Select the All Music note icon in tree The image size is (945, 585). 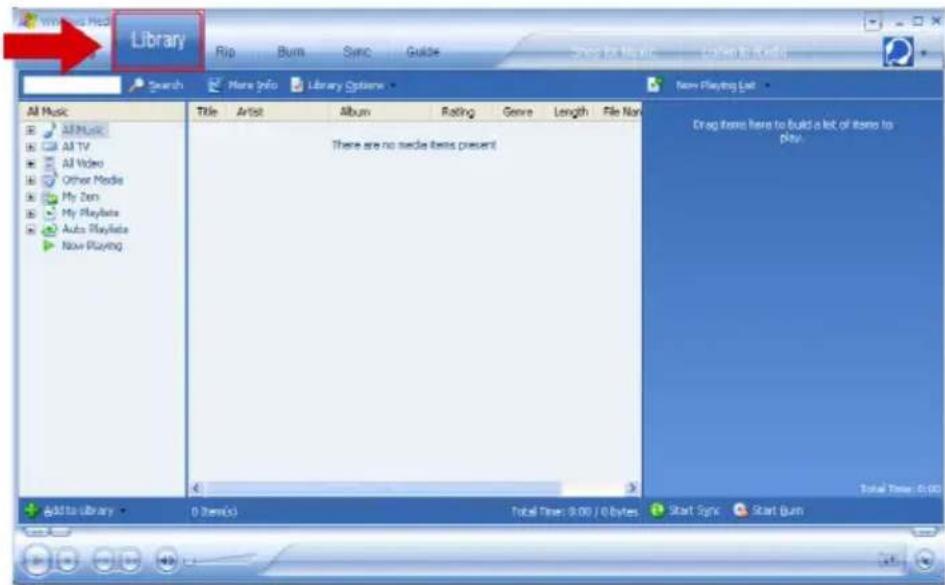point(49,130)
